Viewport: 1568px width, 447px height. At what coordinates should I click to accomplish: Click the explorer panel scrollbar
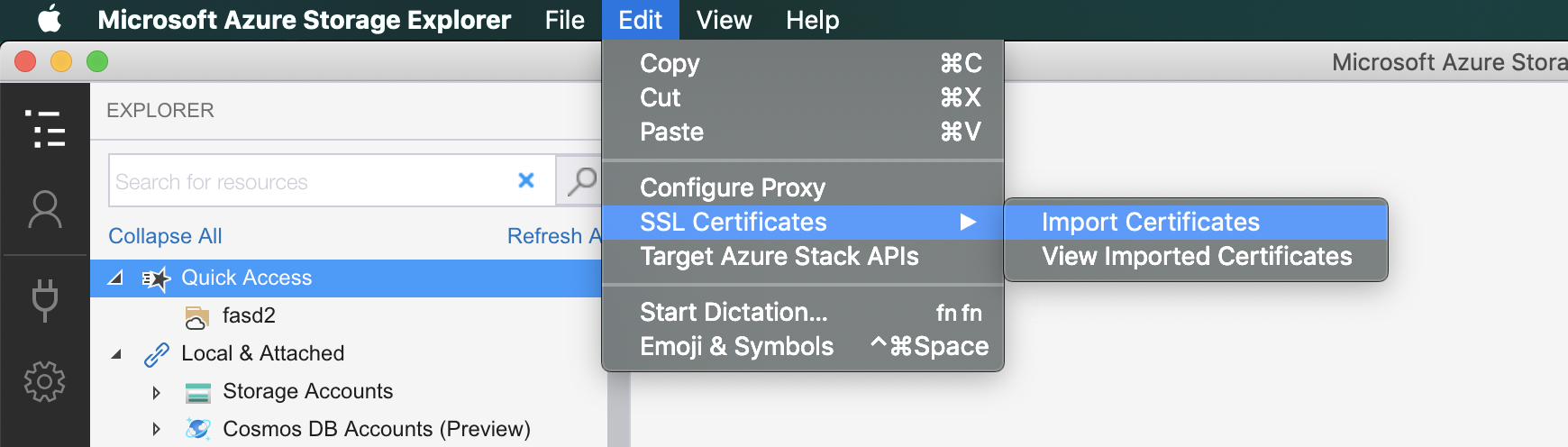pyautogui.click(x=618, y=408)
